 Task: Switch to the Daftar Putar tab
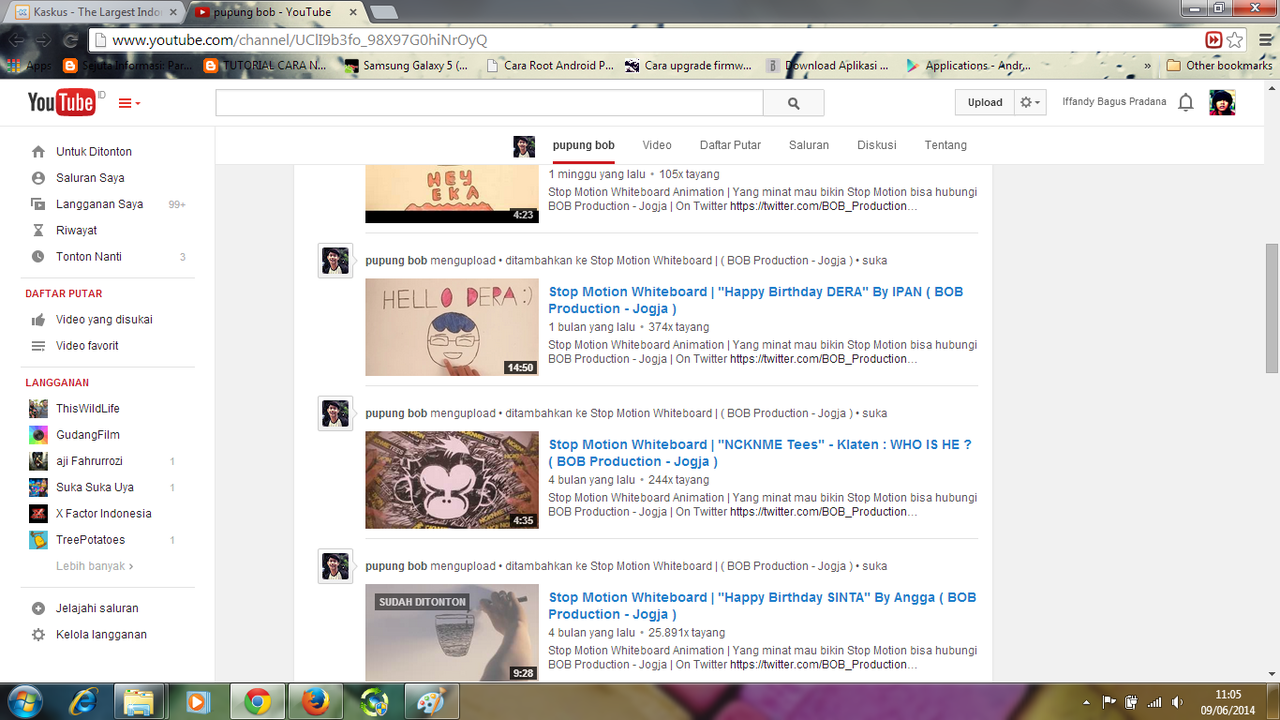[x=730, y=145]
